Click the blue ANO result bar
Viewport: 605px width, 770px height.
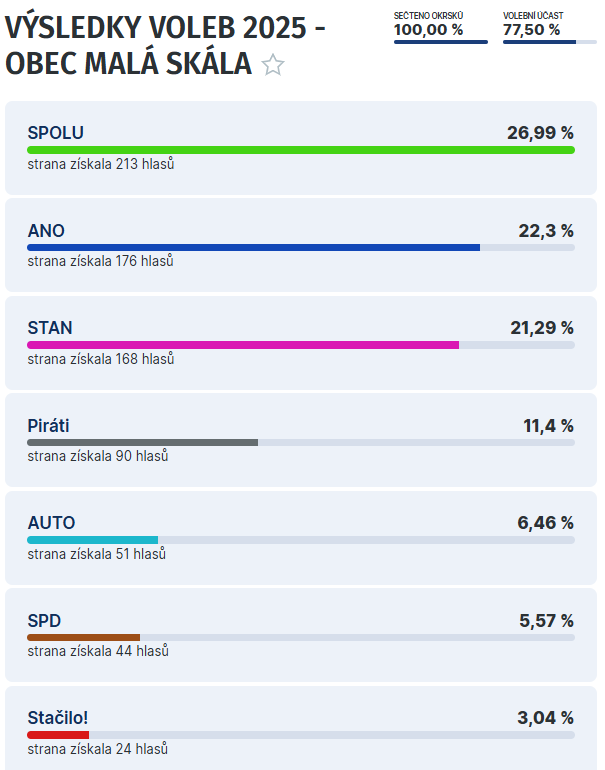click(253, 247)
